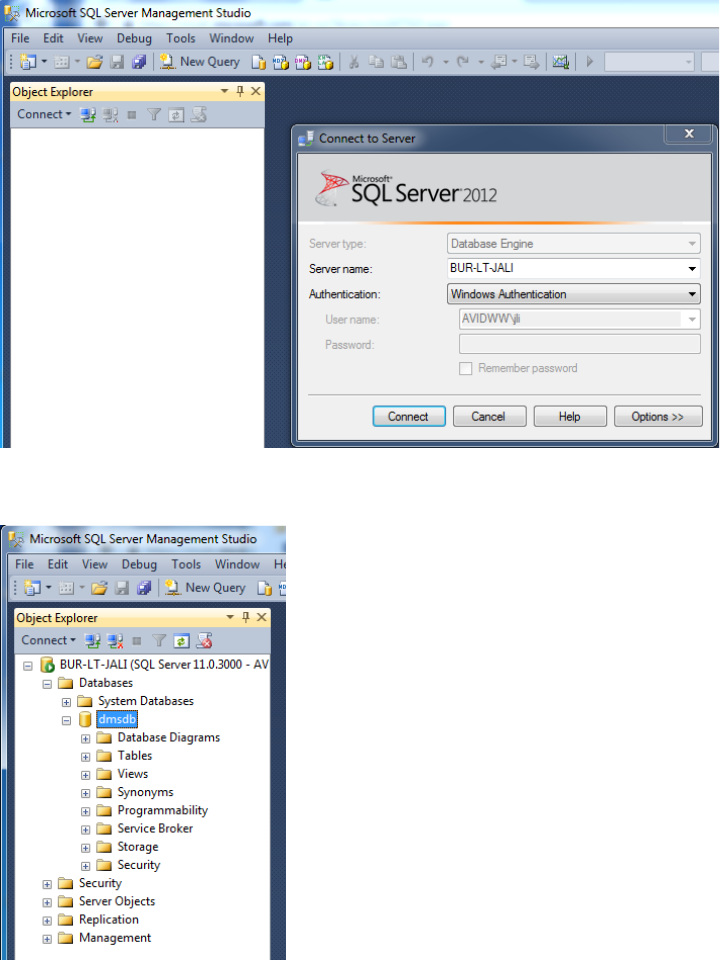Select the Views folder in tree

[x=133, y=774]
